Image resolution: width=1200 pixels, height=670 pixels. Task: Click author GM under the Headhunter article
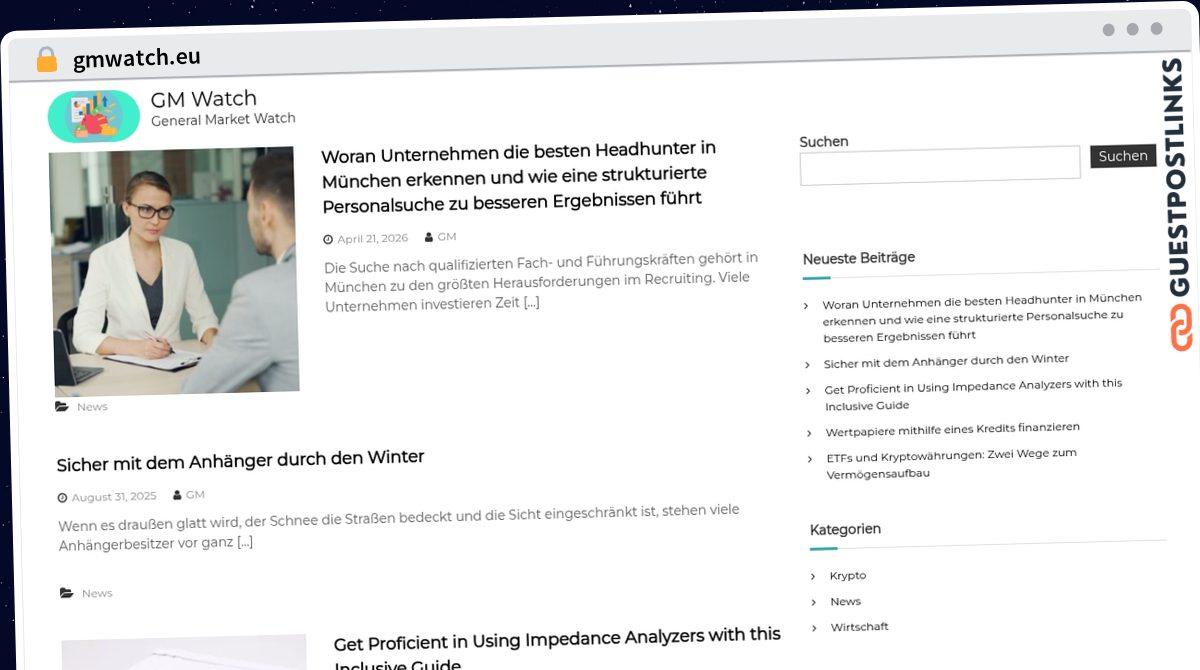tap(447, 237)
